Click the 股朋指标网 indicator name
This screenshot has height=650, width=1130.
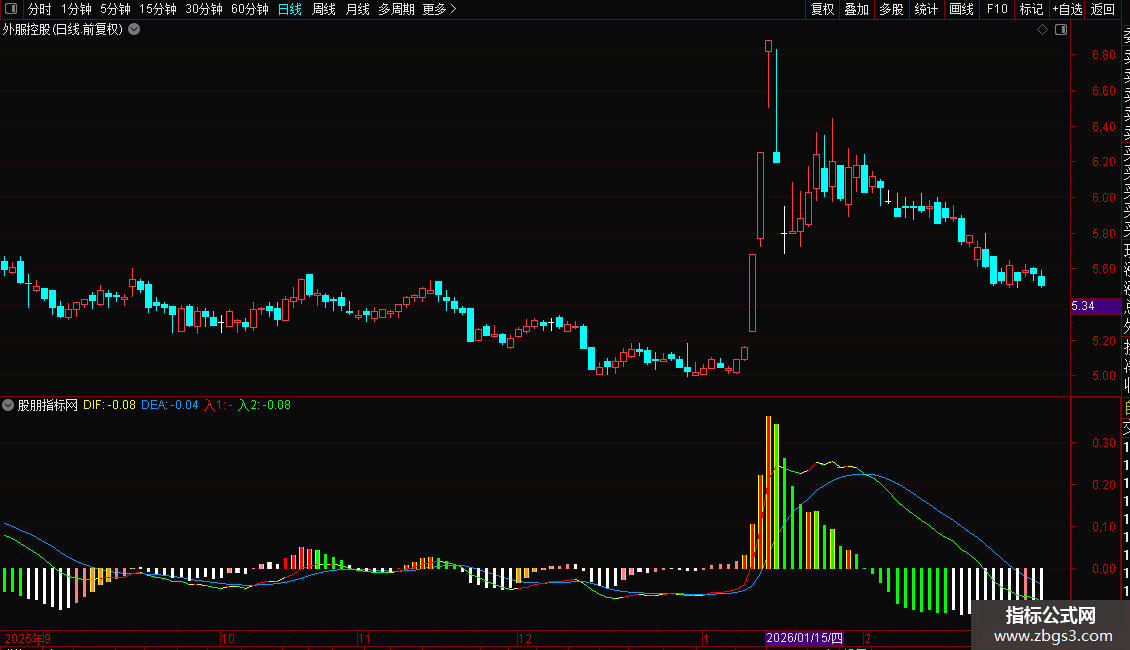pyautogui.click(x=48, y=405)
